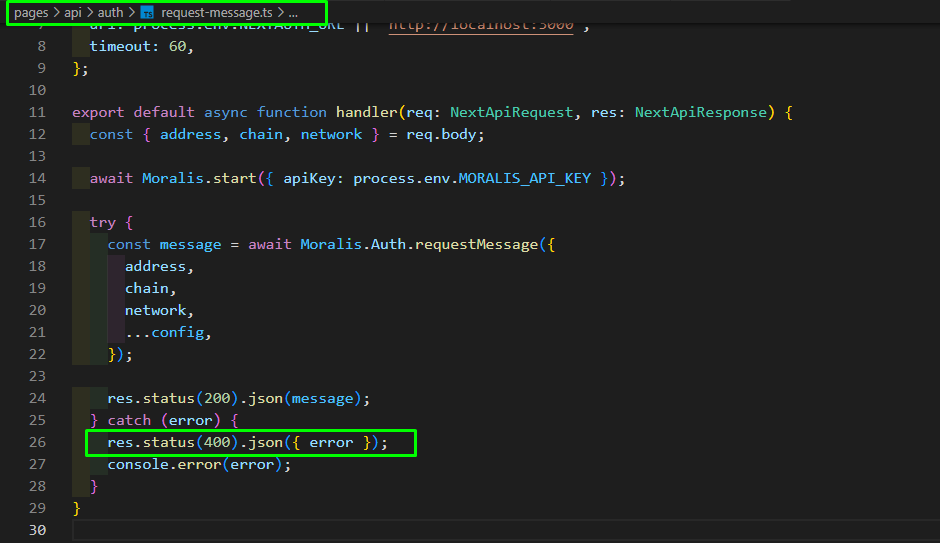Click the request-message.ts breadcrumb file name
The image size is (940, 543).
coord(216,13)
